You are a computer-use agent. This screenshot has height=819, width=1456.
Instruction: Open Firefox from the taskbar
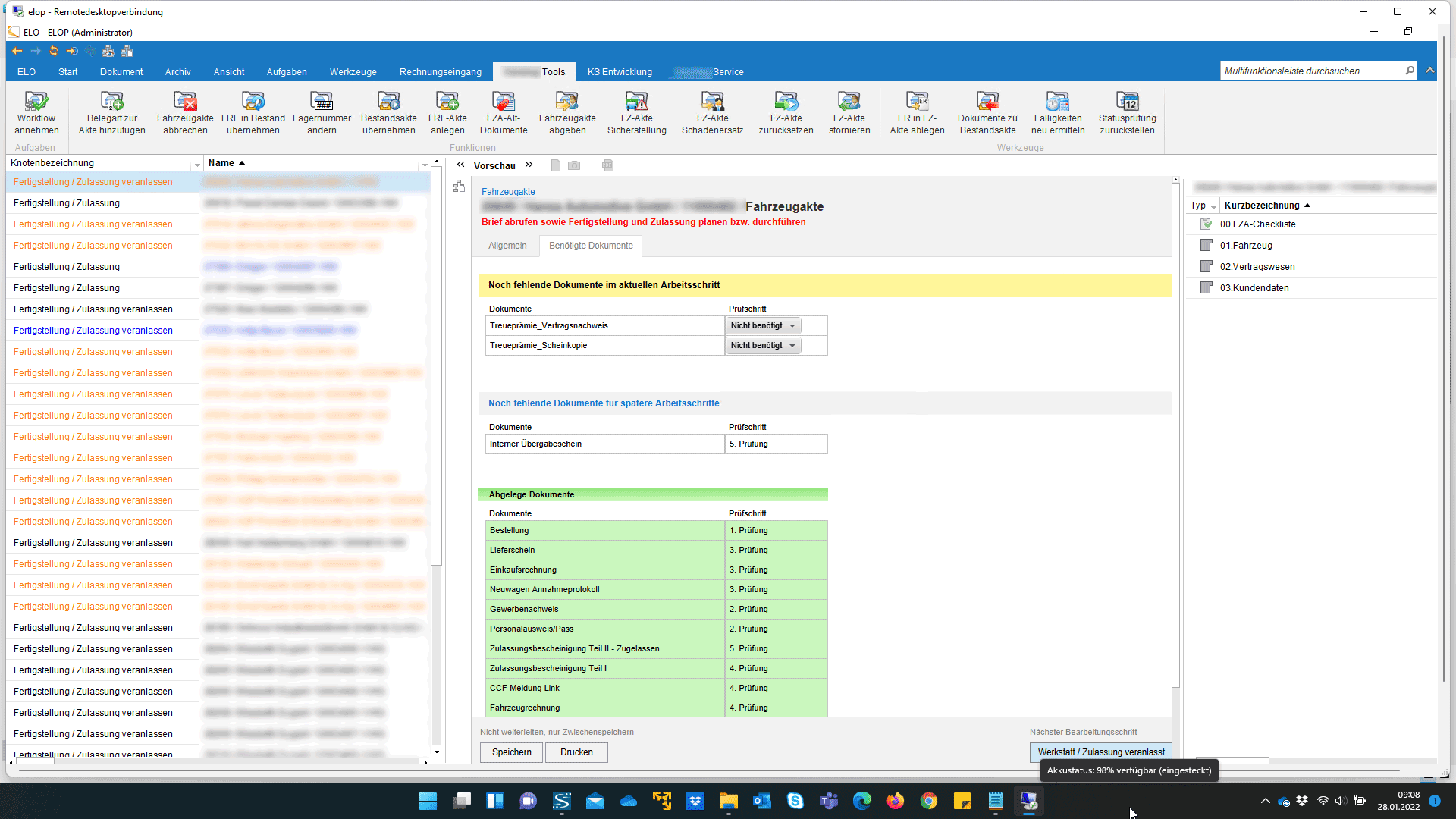tap(896, 801)
